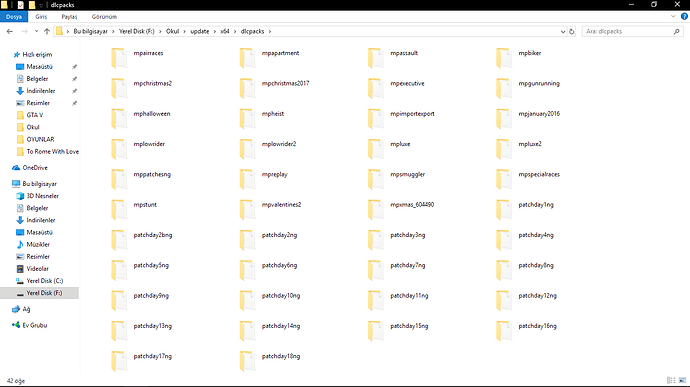Go up one folder level arrow

point(47,31)
